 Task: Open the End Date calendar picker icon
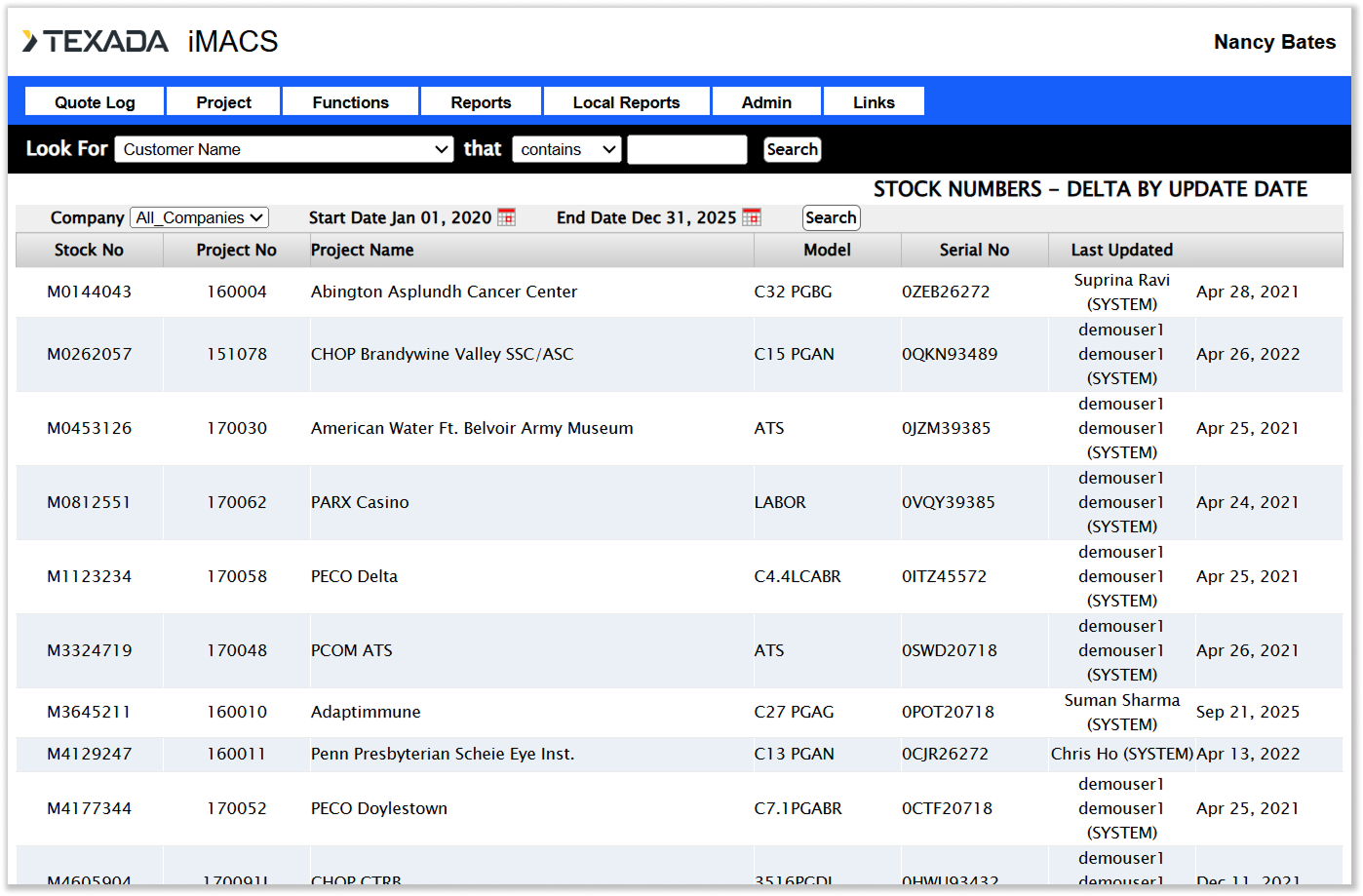coord(751,217)
